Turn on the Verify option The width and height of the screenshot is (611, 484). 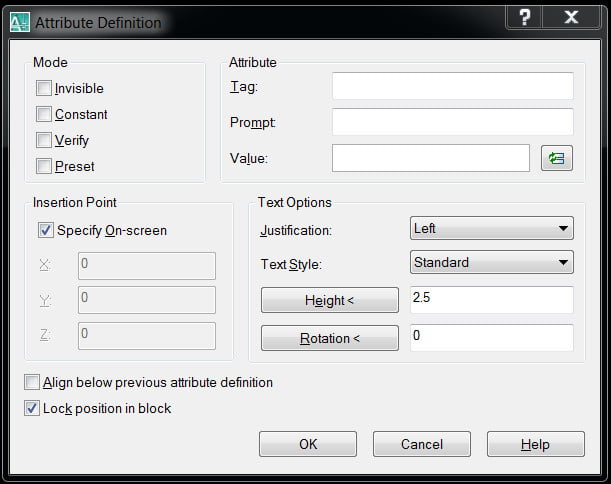44,140
